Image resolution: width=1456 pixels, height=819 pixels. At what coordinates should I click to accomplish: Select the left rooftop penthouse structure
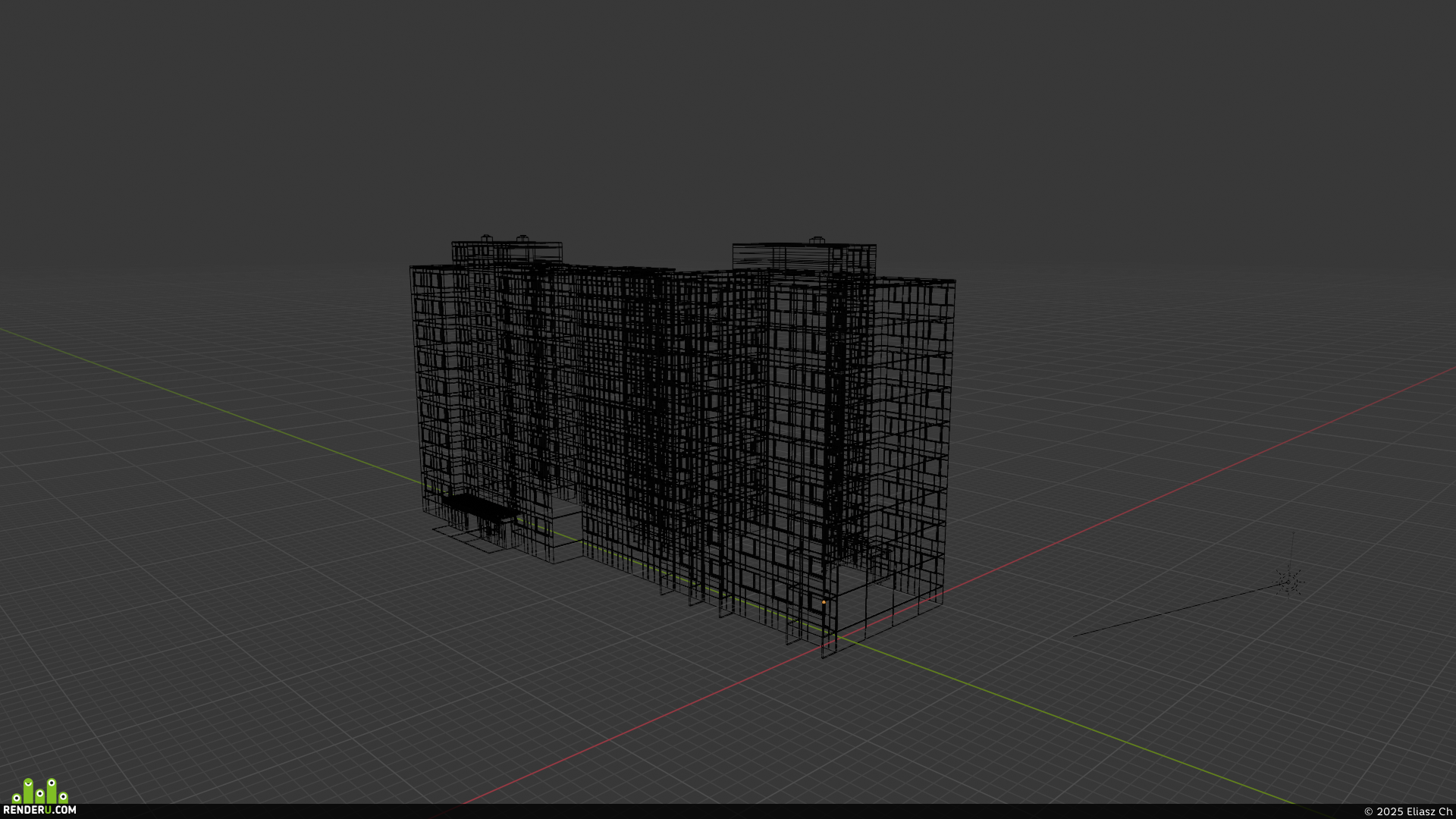coord(507,253)
